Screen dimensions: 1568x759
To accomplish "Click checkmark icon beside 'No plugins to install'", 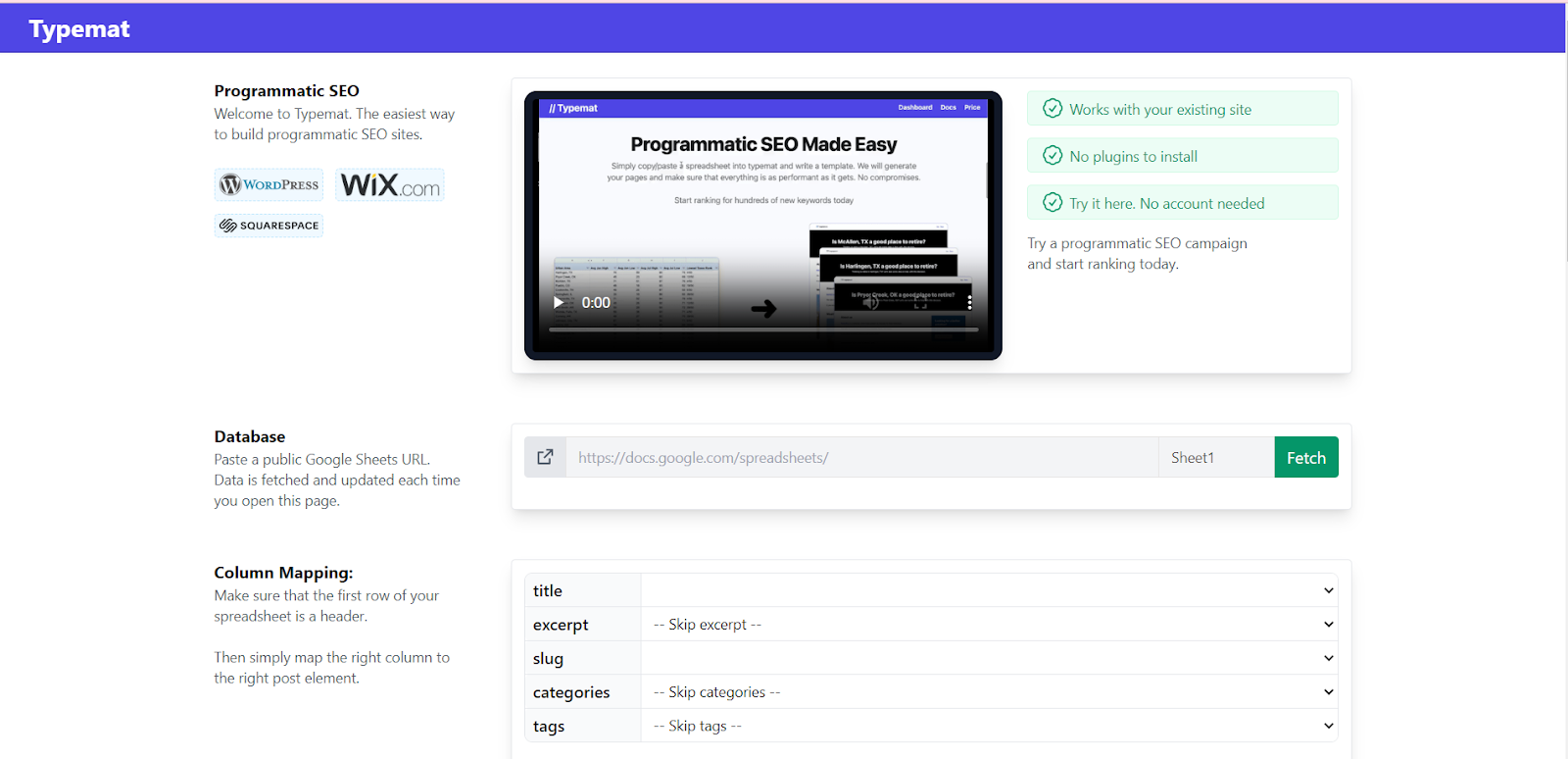I will click(x=1053, y=156).
